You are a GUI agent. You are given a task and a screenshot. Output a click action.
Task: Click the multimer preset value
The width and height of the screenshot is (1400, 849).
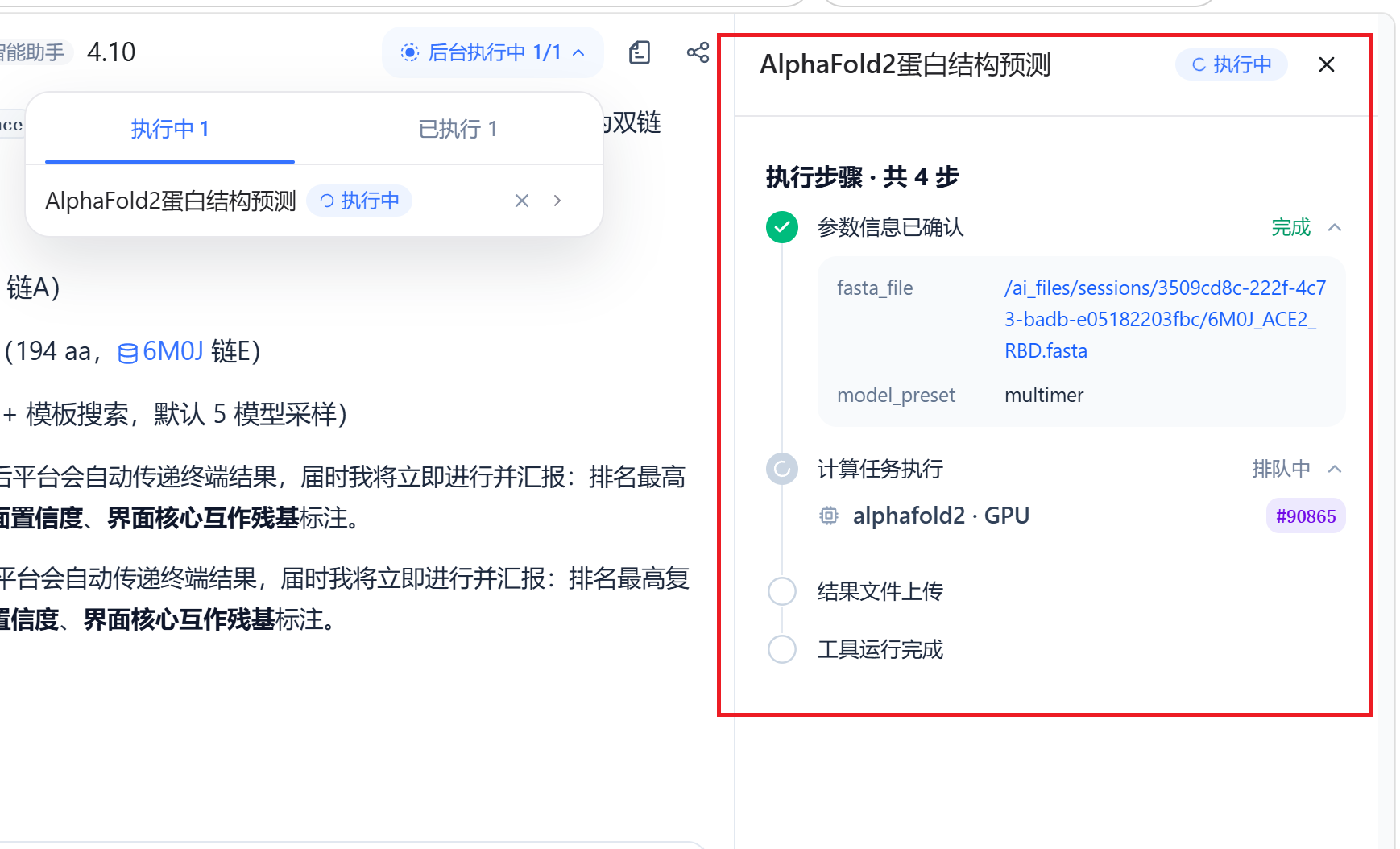point(1044,396)
